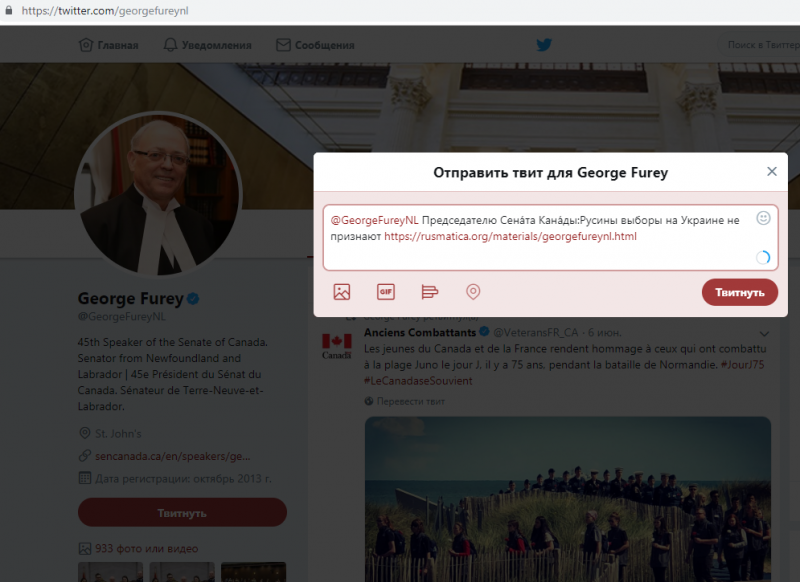Open George Furey's profile photo
Screen dimensions: 800x582
pyautogui.click(x=158, y=195)
